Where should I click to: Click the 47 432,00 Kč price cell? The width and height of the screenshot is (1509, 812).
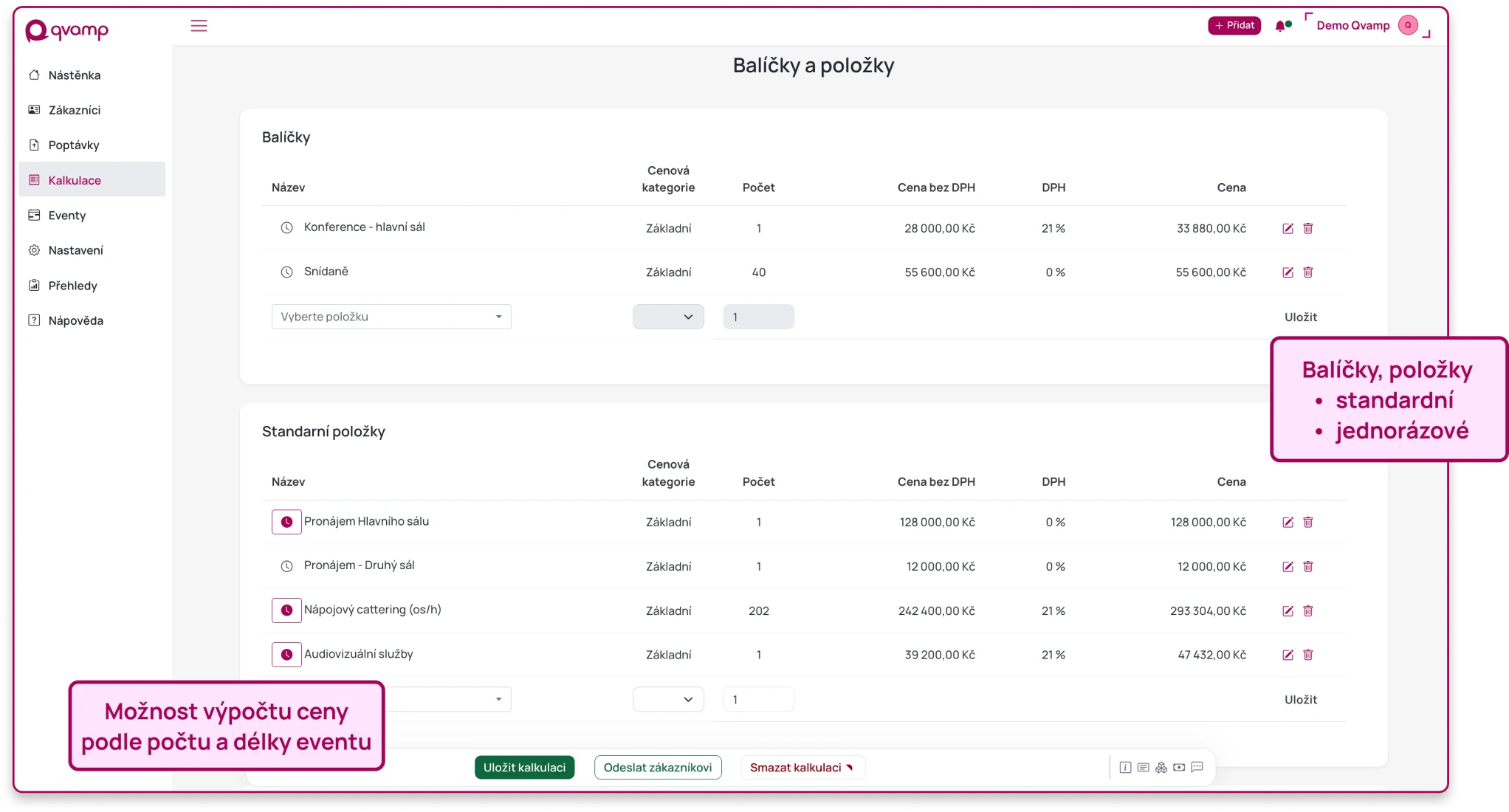tap(1212, 655)
